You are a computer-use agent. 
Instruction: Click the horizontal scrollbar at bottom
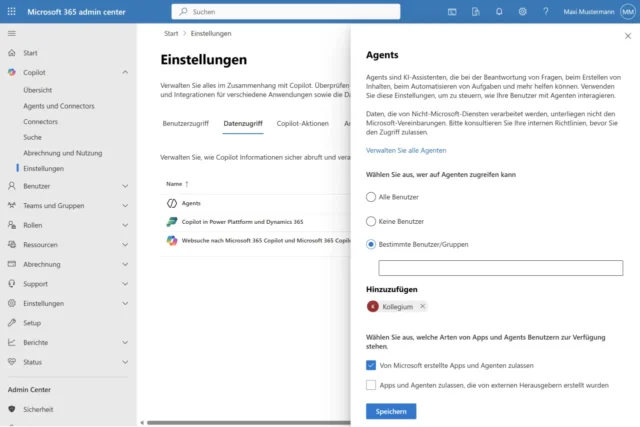(x=248, y=423)
